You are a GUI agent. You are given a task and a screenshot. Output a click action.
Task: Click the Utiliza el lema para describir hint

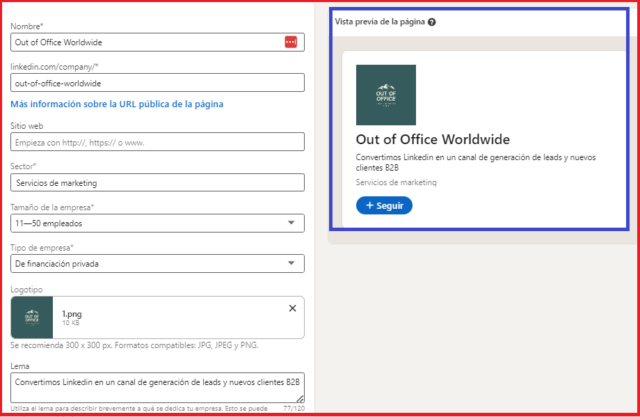coord(139,408)
